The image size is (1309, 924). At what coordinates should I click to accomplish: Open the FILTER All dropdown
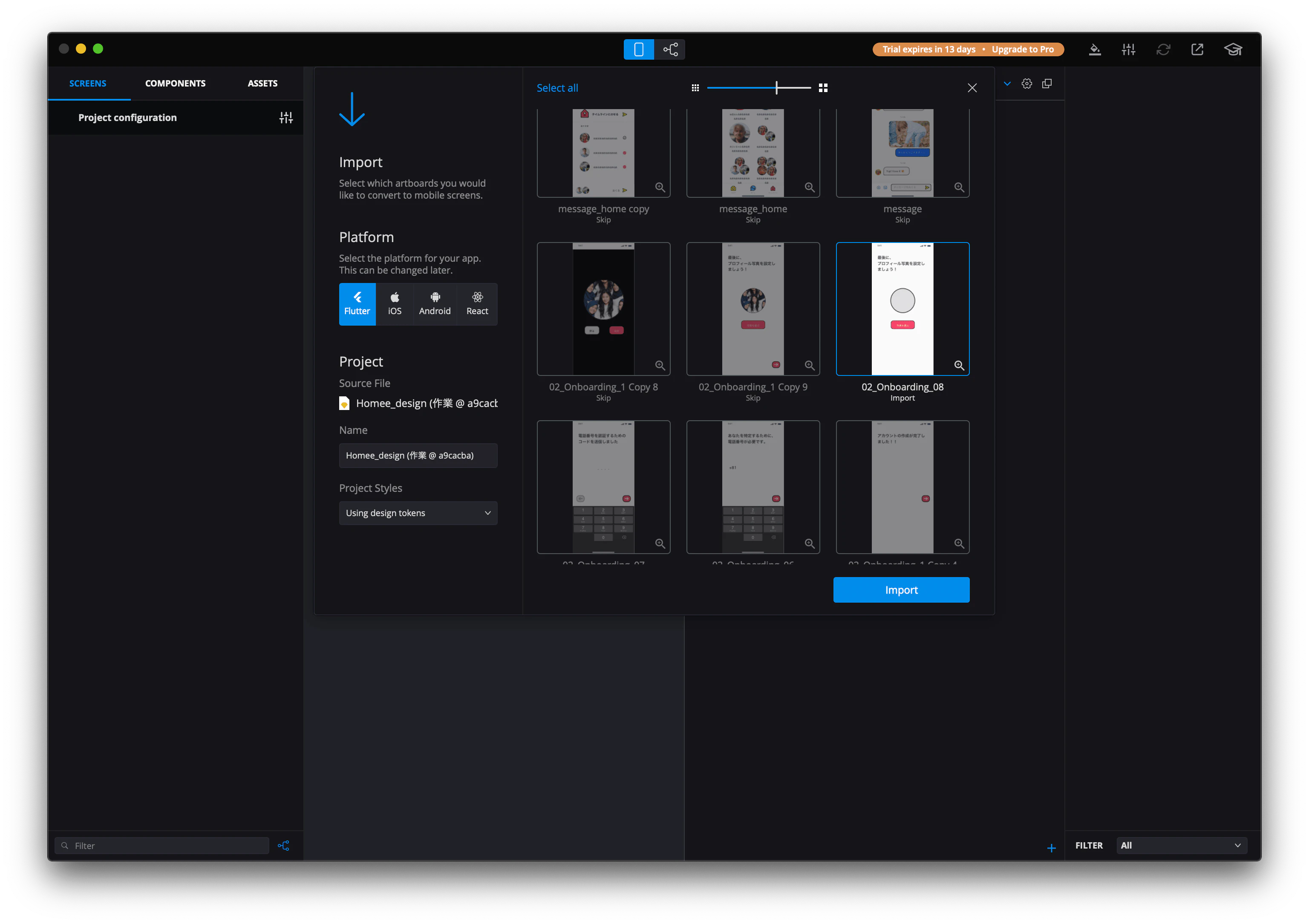pyautogui.click(x=1181, y=845)
